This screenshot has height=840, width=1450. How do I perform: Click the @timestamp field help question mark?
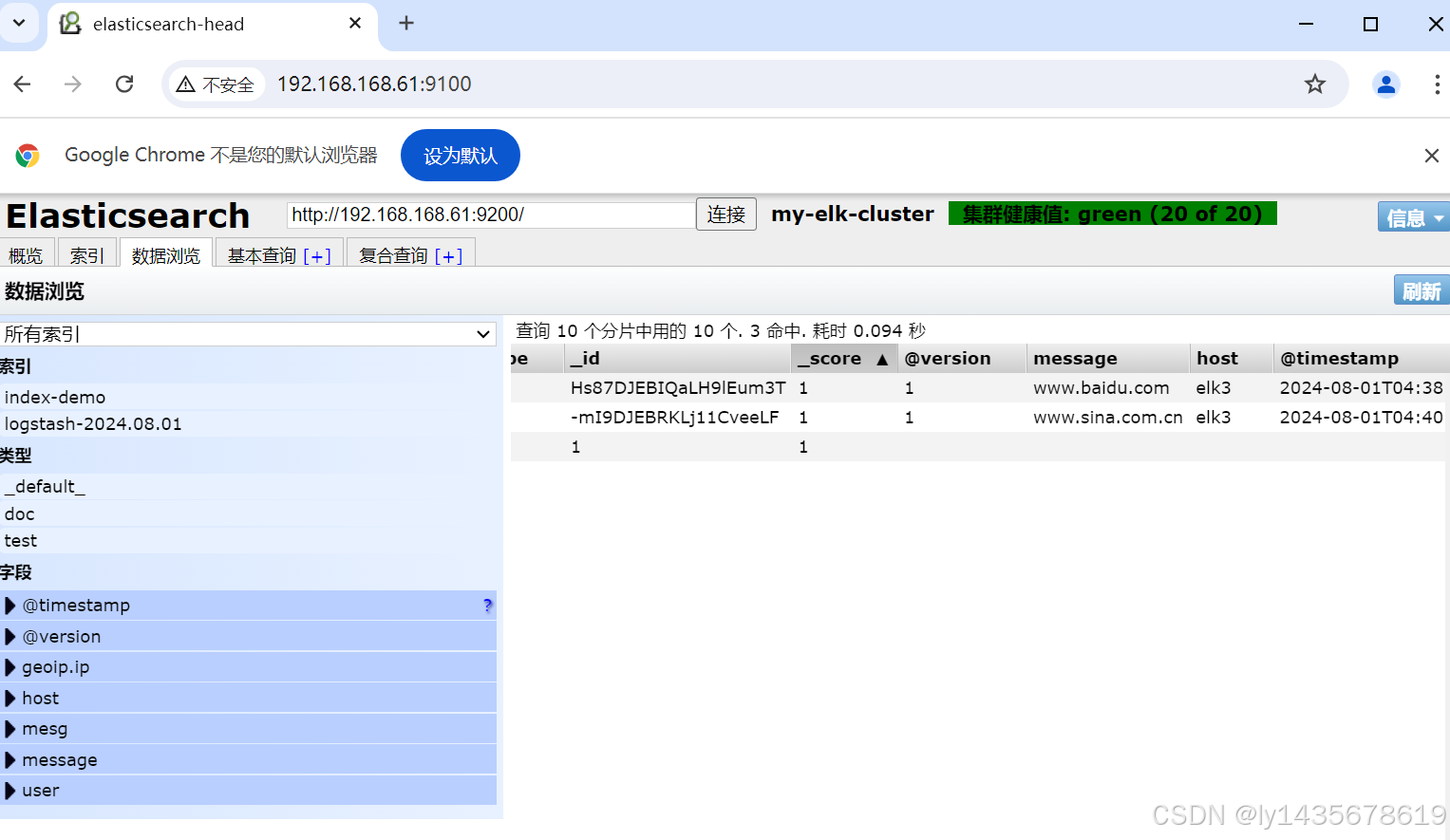(488, 606)
